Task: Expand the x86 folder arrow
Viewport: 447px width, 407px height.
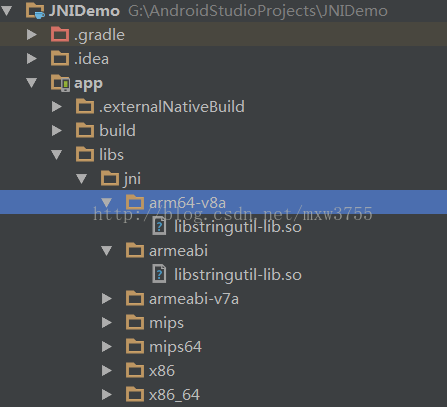Action: [107, 371]
